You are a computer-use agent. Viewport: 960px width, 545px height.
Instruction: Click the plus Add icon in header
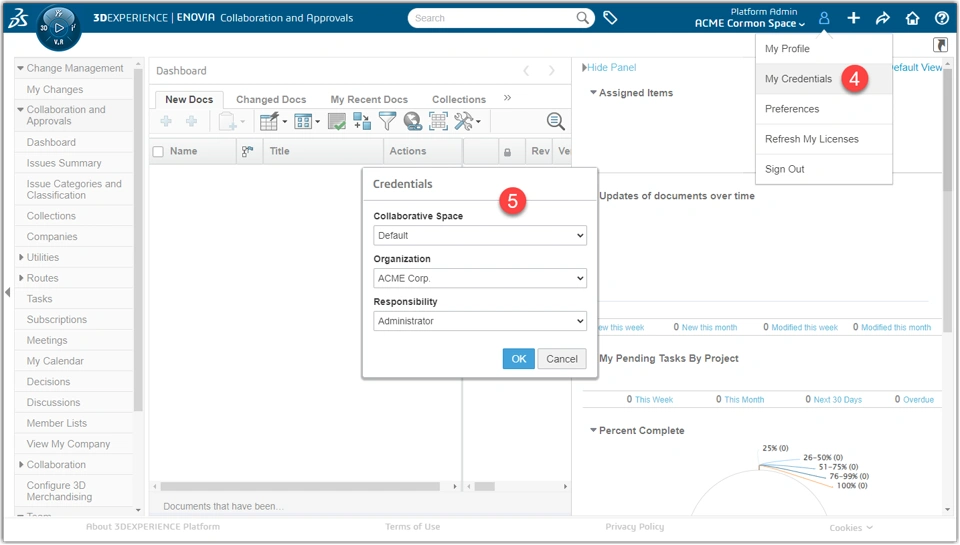coord(853,18)
